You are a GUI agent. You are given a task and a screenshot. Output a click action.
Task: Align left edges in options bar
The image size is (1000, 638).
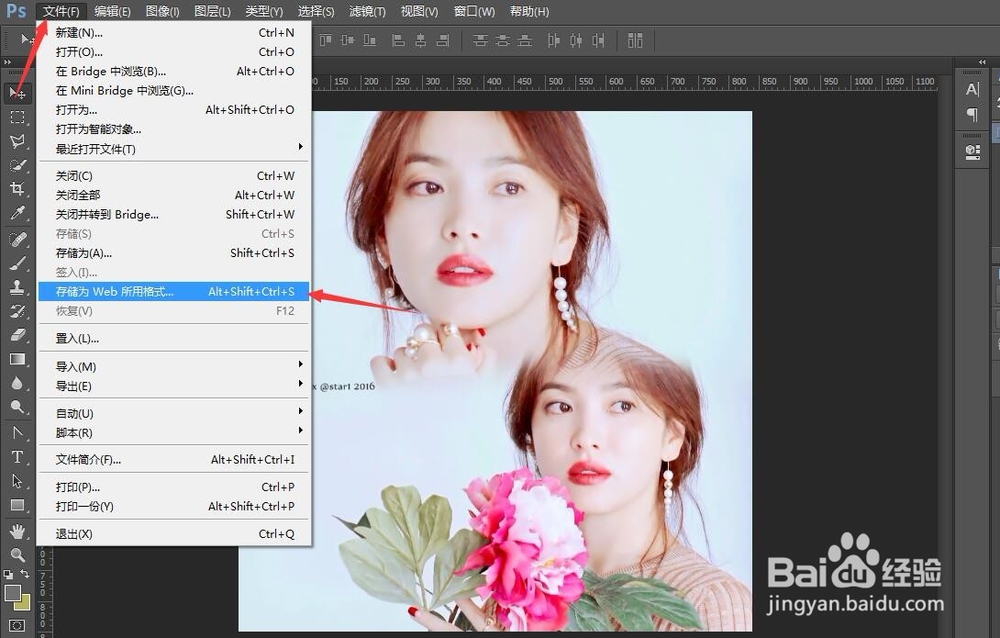tap(399, 41)
